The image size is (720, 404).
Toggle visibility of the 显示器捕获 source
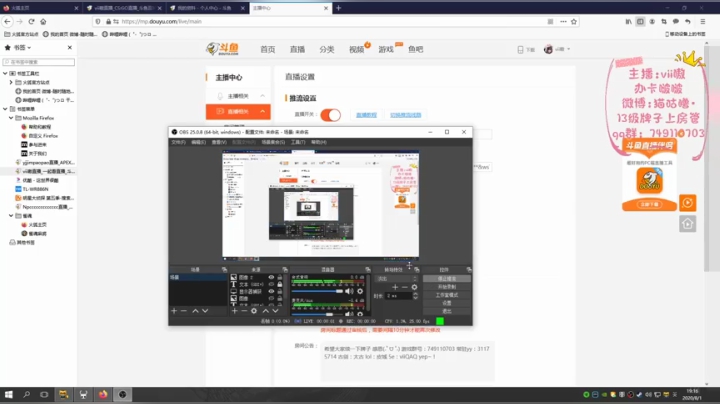coord(271,291)
